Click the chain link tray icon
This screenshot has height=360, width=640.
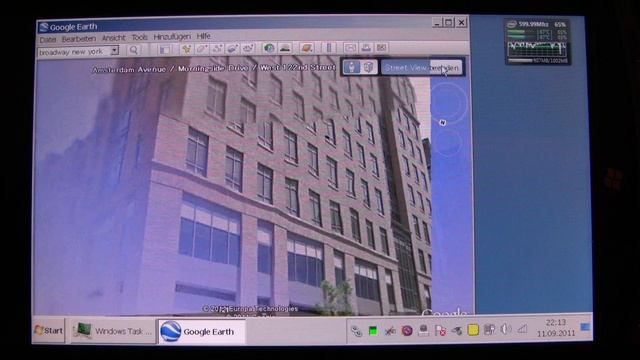(356, 331)
